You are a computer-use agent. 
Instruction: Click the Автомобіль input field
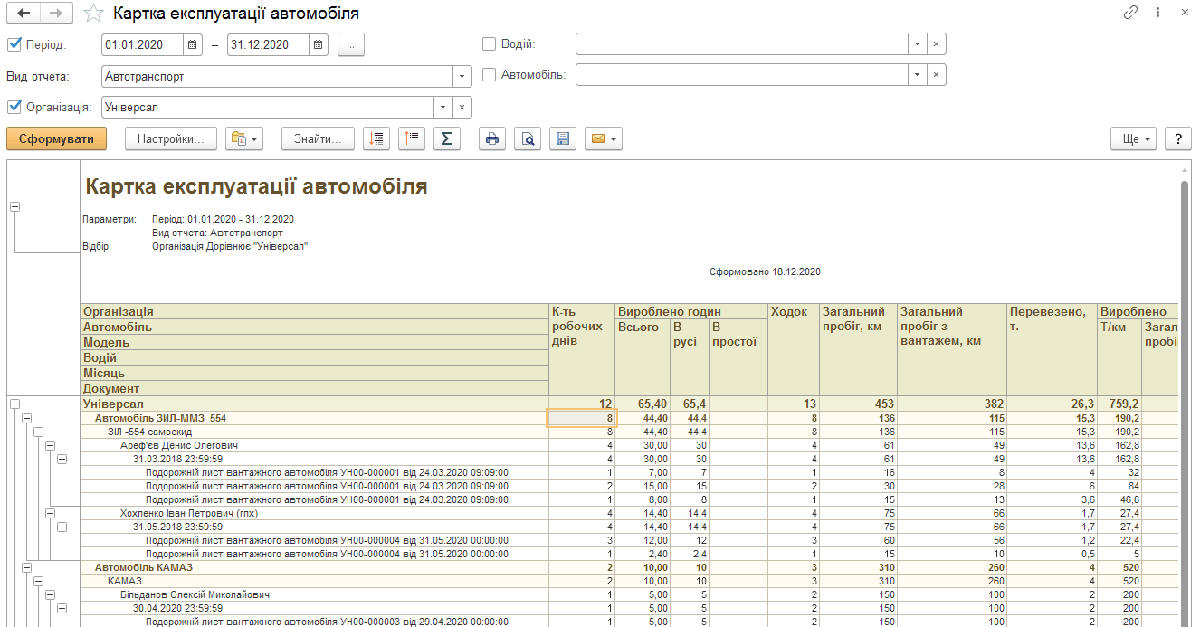(742, 75)
